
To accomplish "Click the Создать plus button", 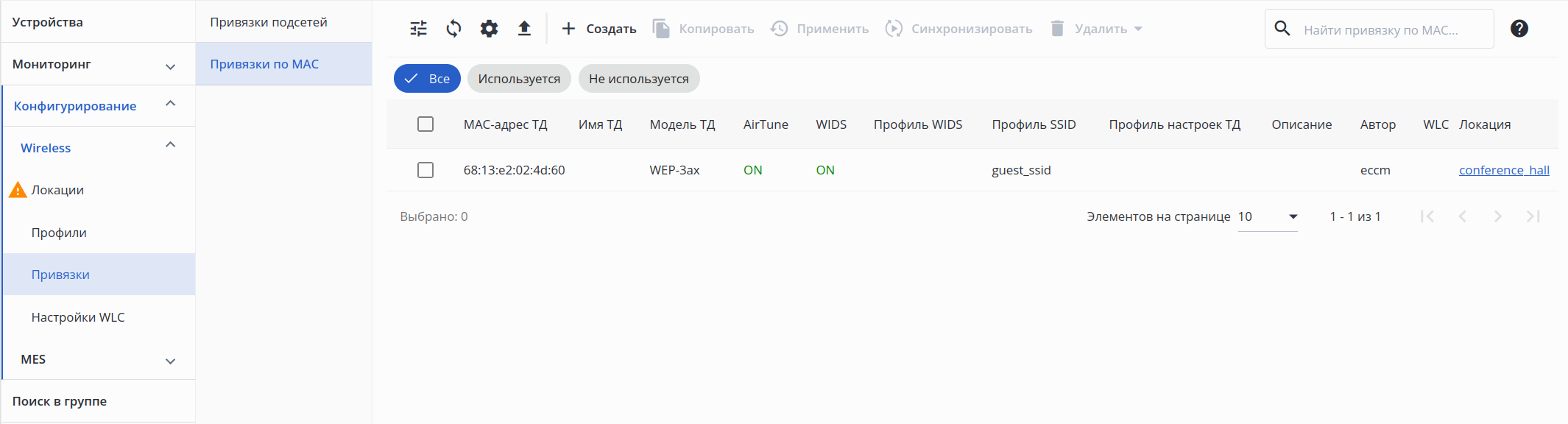I will tap(598, 29).
